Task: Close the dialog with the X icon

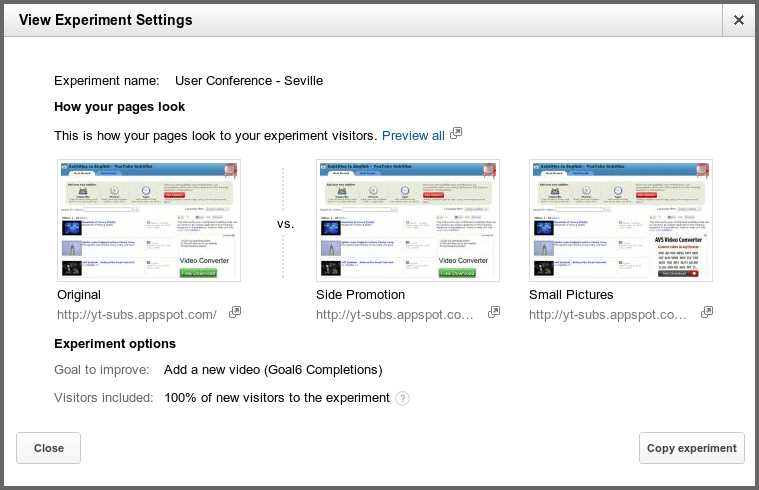Action: pos(738,20)
